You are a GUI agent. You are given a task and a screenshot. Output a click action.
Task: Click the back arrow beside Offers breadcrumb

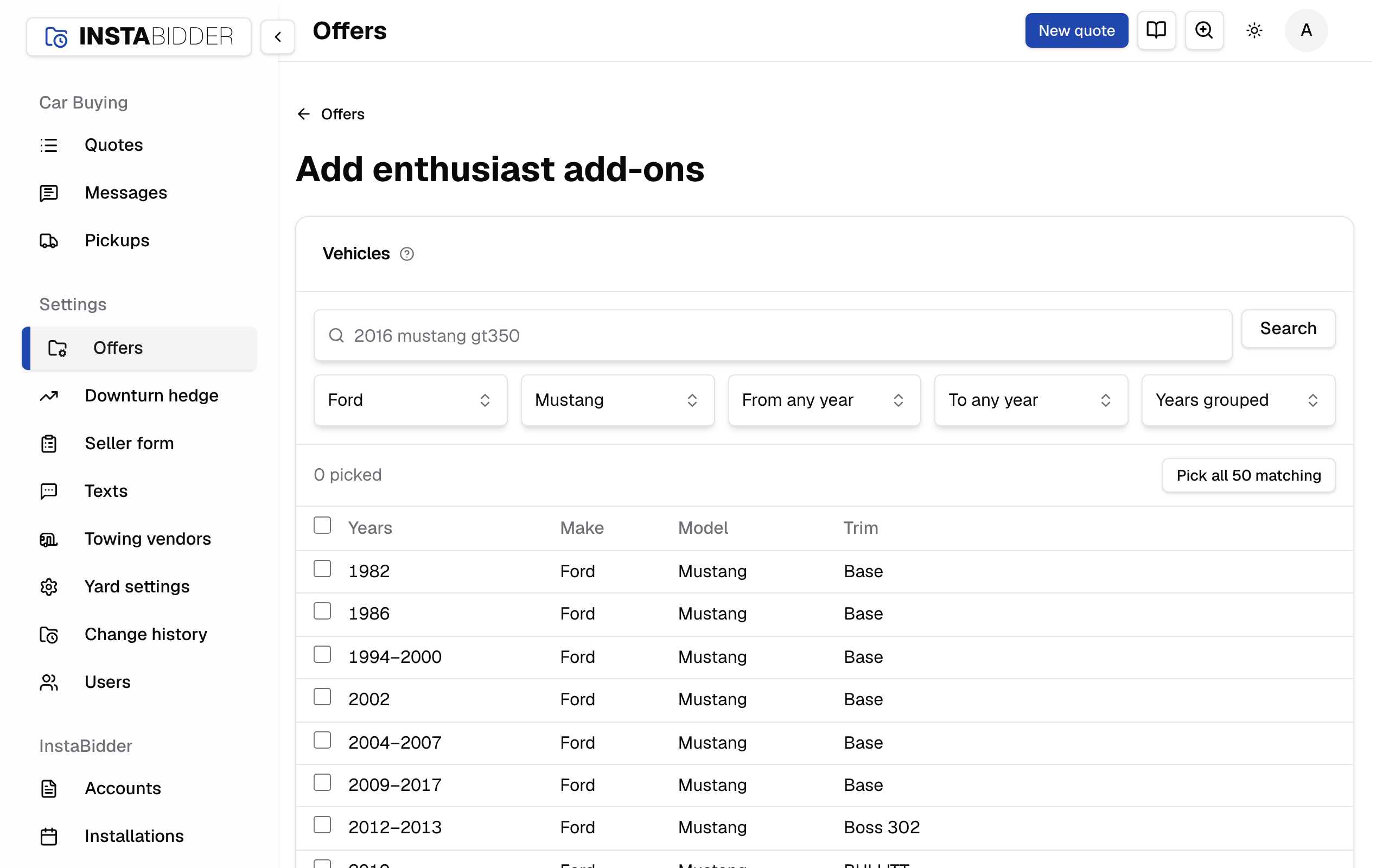pos(304,114)
